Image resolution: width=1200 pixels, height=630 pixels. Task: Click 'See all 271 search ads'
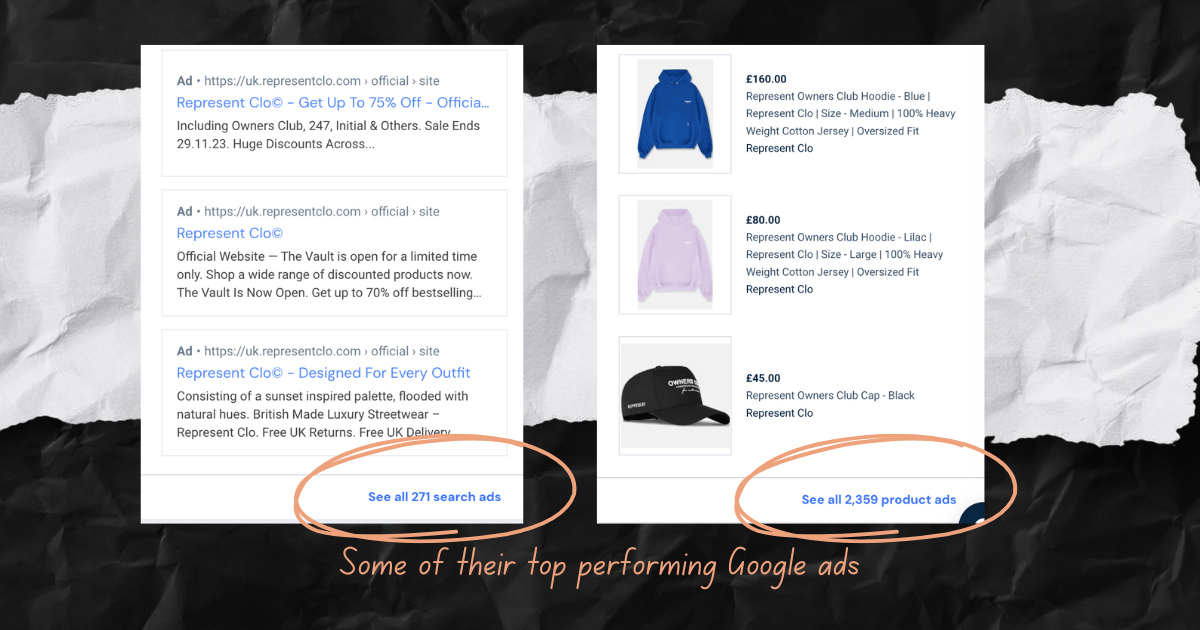[x=434, y=497]
